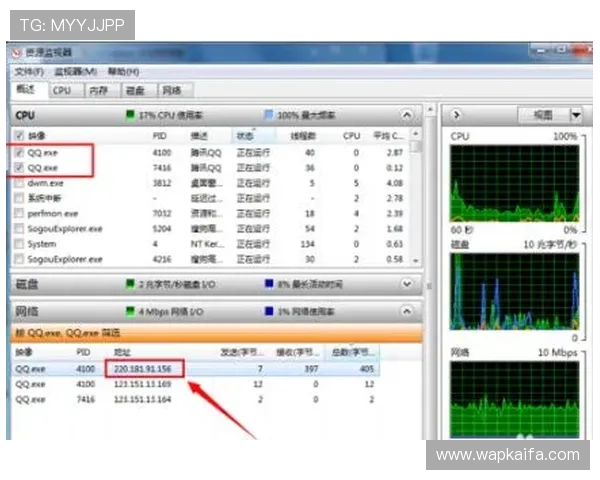
Task: Sort CPU list by PID column
Action: pyautogui.click(x=160, y=136)
